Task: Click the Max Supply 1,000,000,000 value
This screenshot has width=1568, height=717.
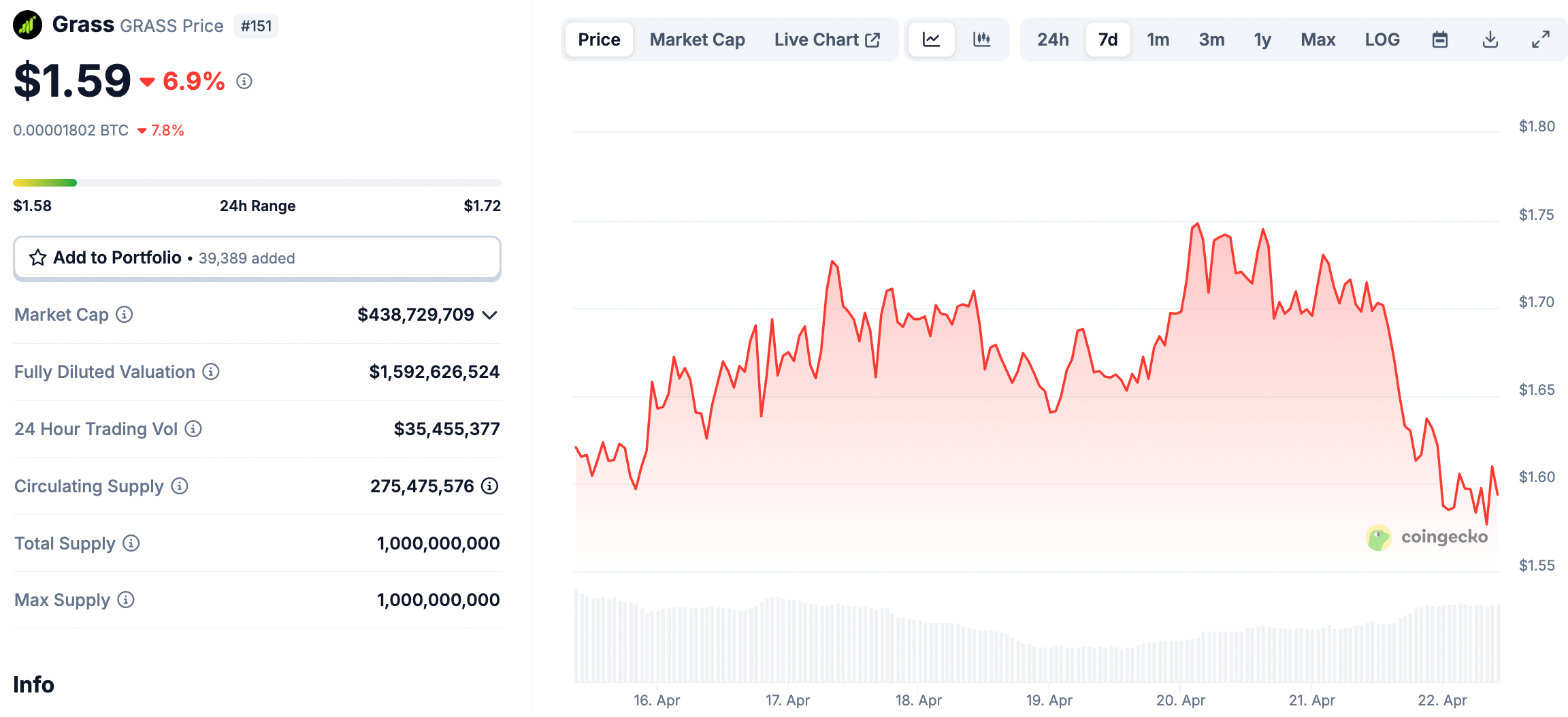Action: (x=438, y=600)
